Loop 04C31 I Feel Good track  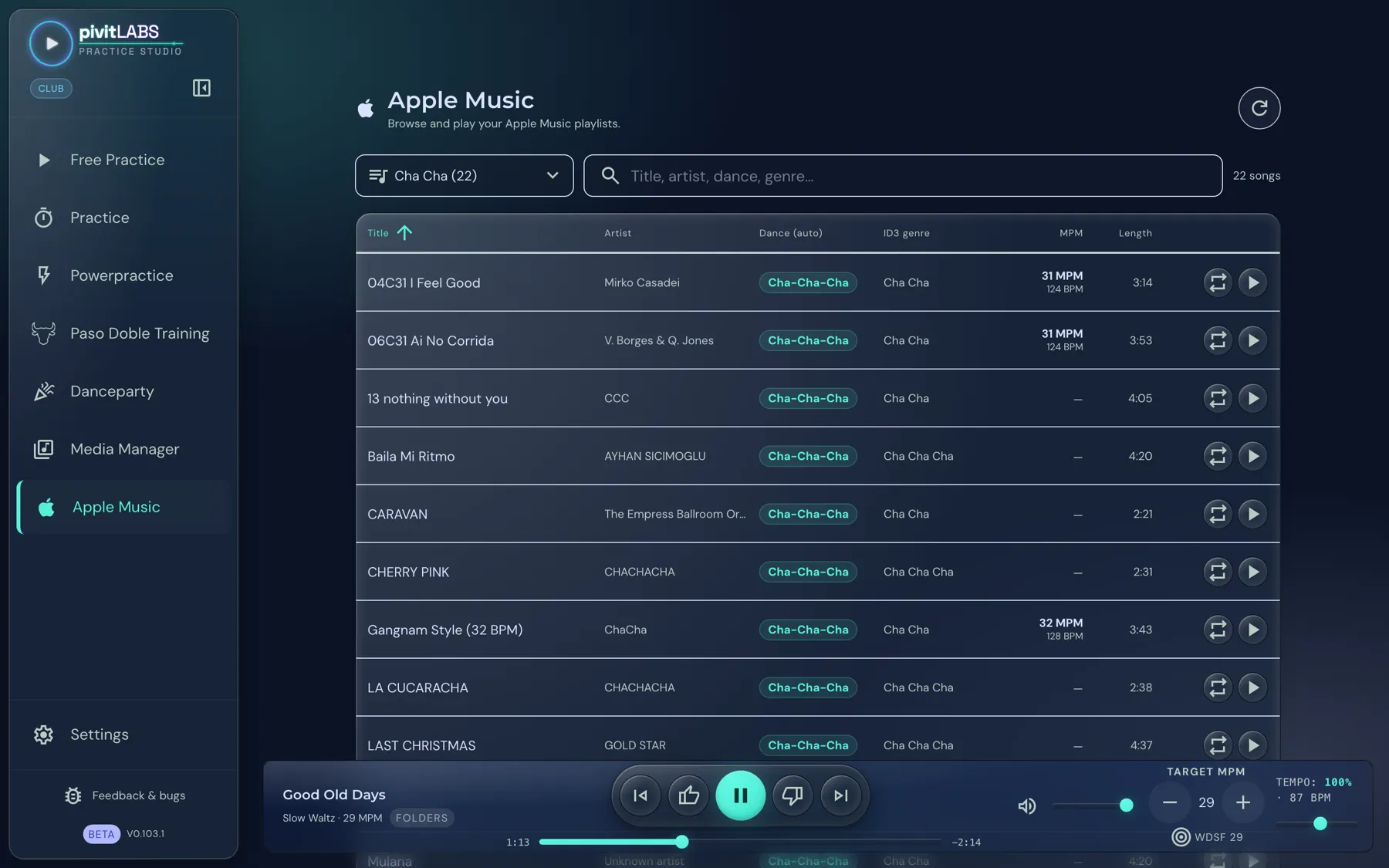pyautogui.click(x=1217, y=282)
